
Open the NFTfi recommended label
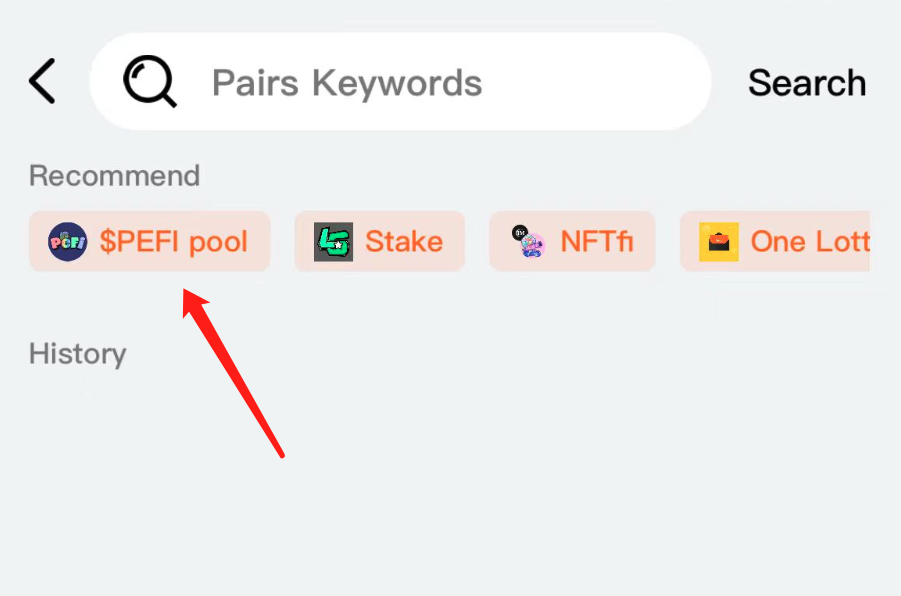click(596, 241)
